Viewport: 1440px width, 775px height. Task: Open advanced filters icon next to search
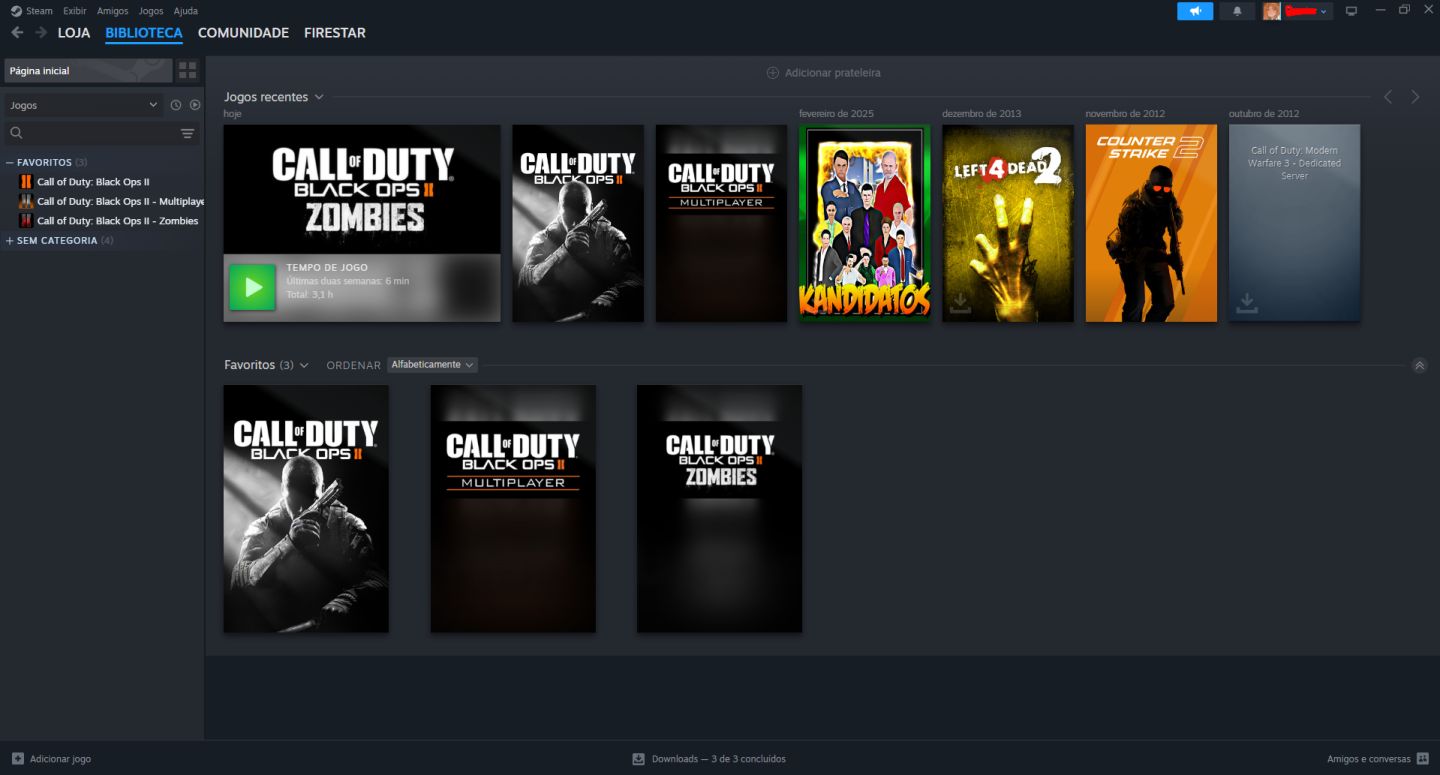[187, 133]
